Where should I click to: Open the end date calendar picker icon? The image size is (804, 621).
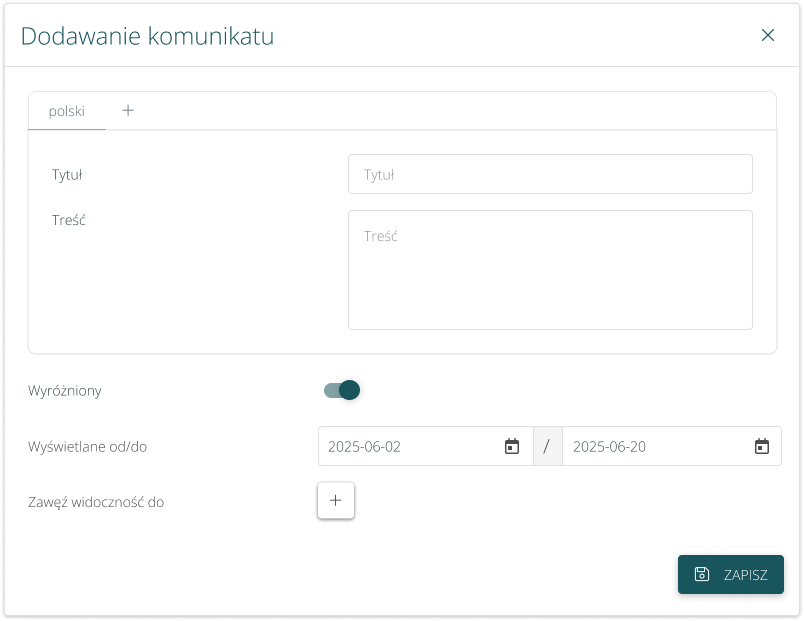(761, 447)
